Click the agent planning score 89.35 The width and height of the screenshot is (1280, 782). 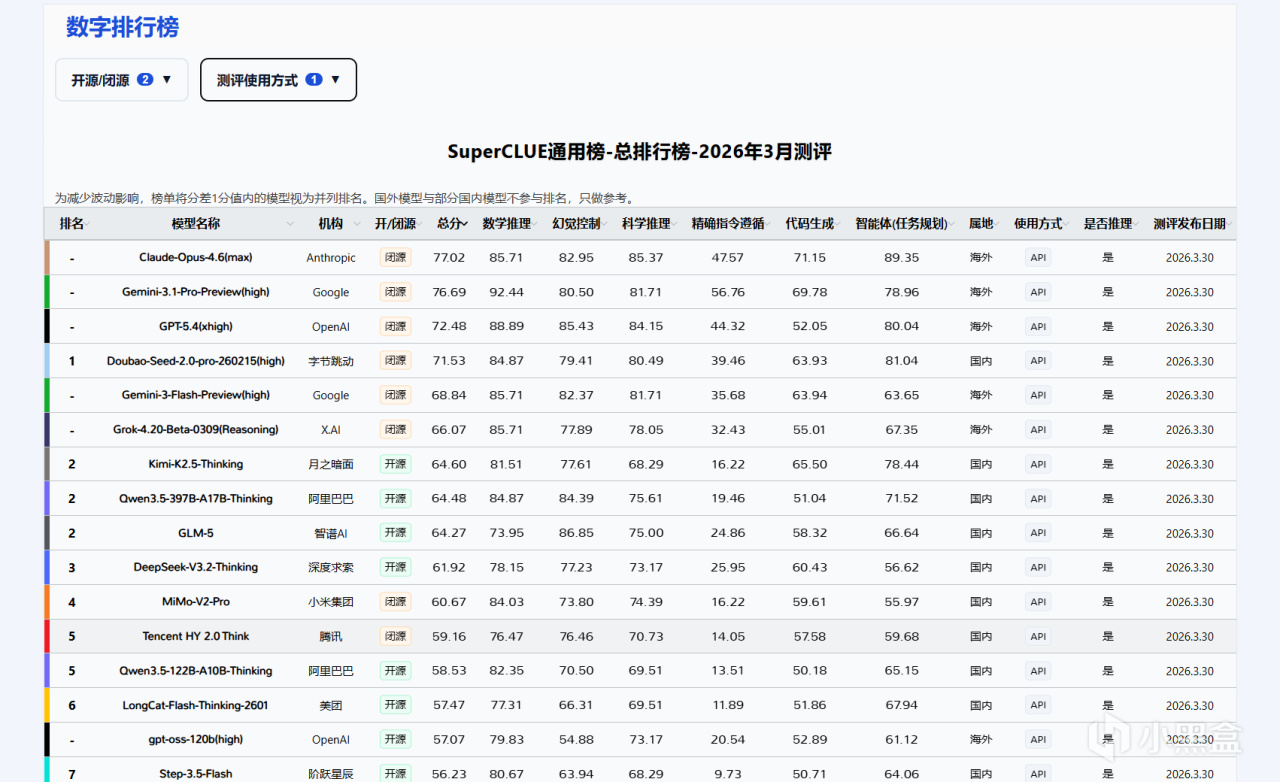coord(901,258)
